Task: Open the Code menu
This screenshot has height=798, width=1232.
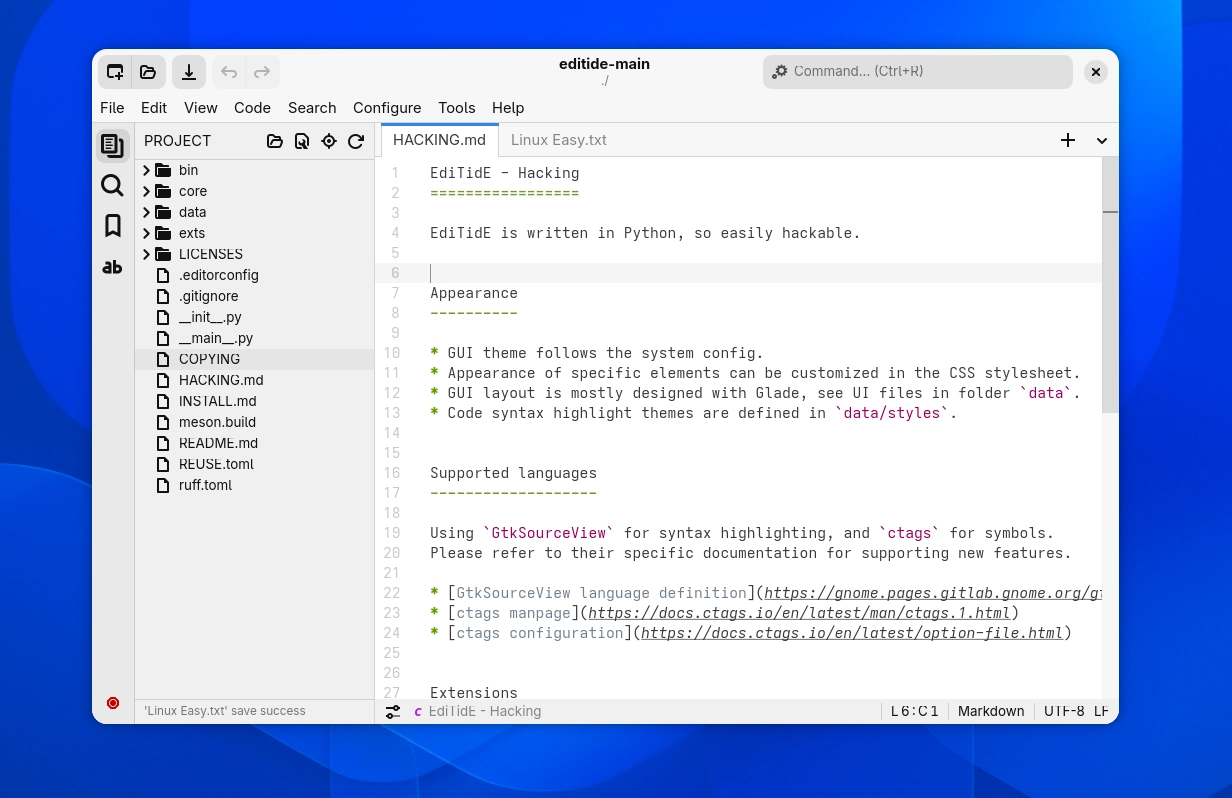Action: coord(253,108)
